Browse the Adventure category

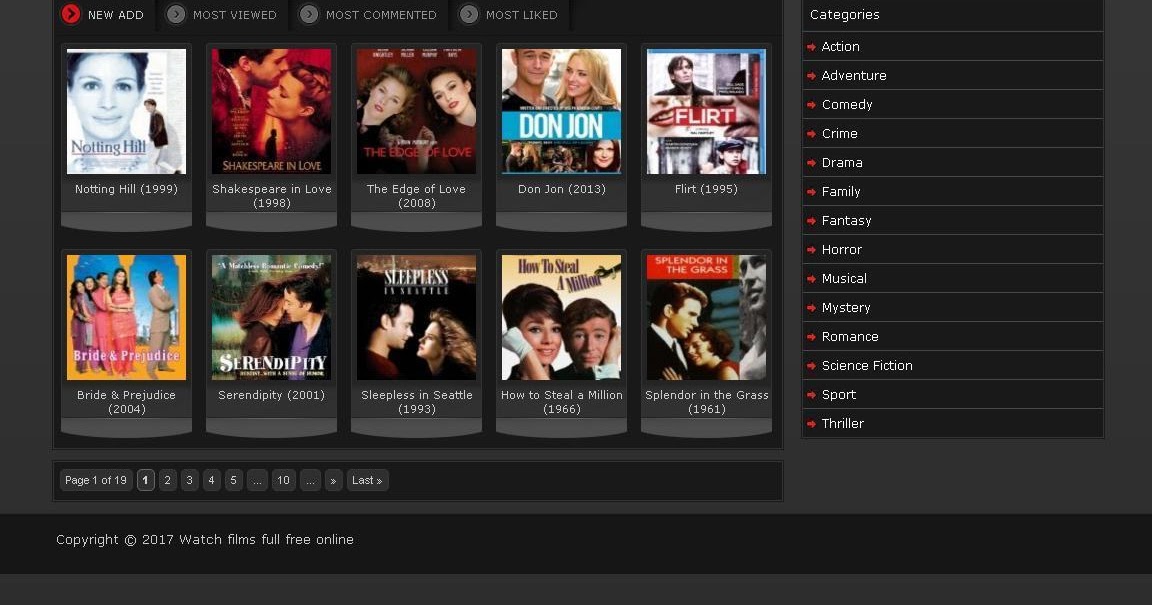854,76
